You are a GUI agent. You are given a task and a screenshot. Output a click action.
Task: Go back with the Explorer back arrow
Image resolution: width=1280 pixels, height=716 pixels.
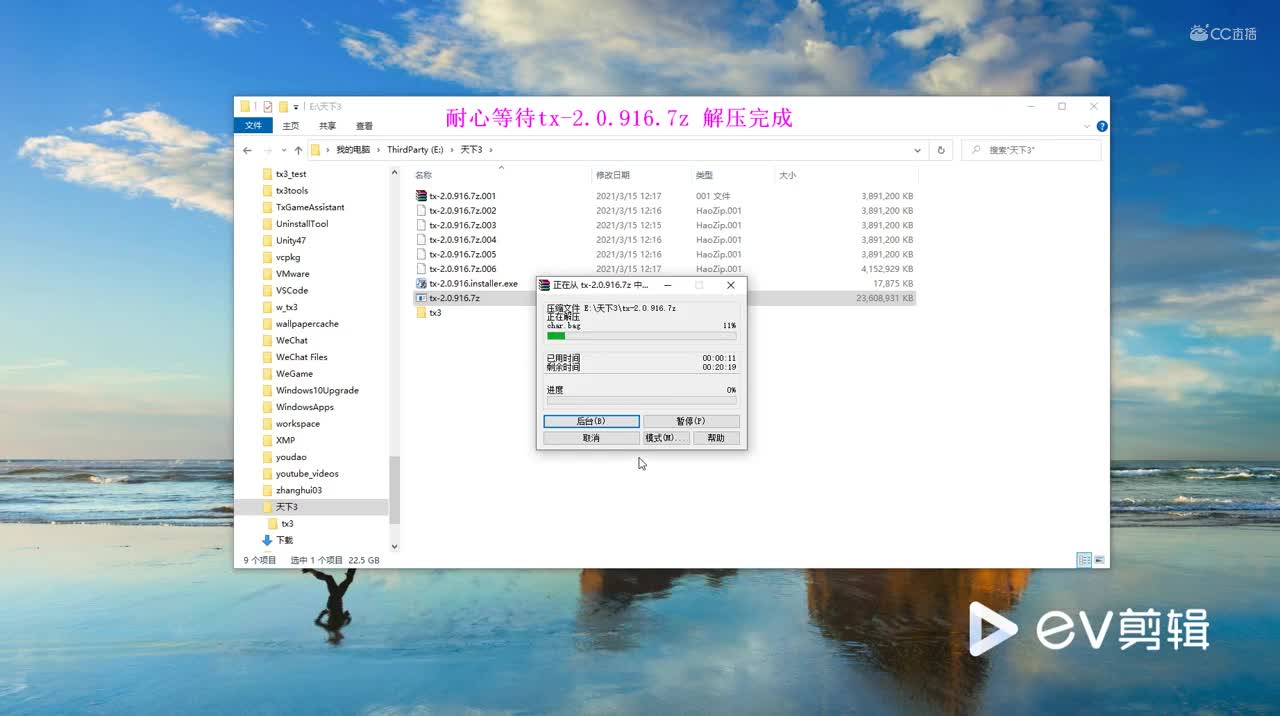(x=248, y=150)
